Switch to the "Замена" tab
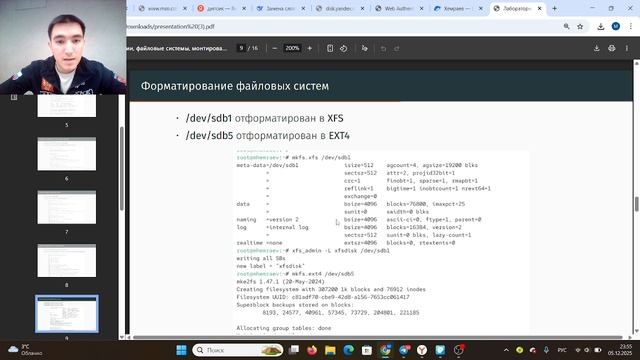This screenshot has width=640, height=360. click(280, 8)
